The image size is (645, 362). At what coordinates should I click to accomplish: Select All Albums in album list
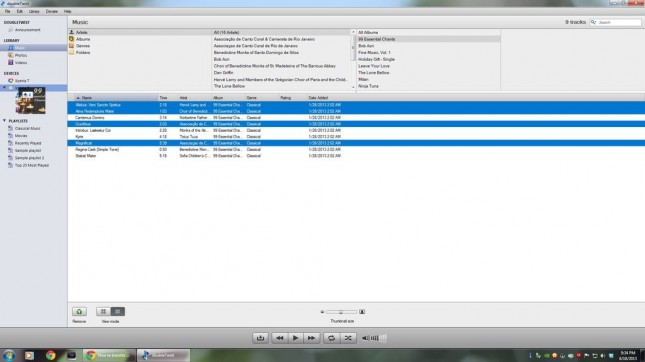tap(368, 32)
